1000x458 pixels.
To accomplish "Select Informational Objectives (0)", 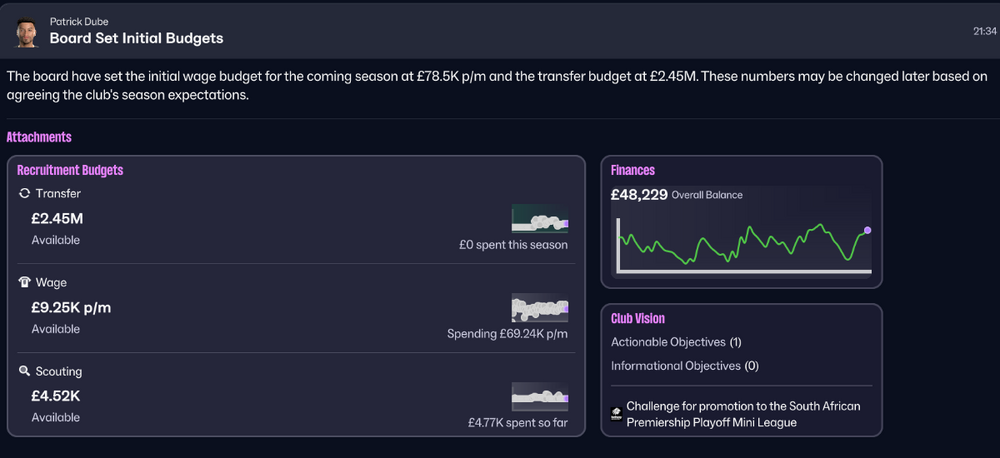I will tap(685, 366).
